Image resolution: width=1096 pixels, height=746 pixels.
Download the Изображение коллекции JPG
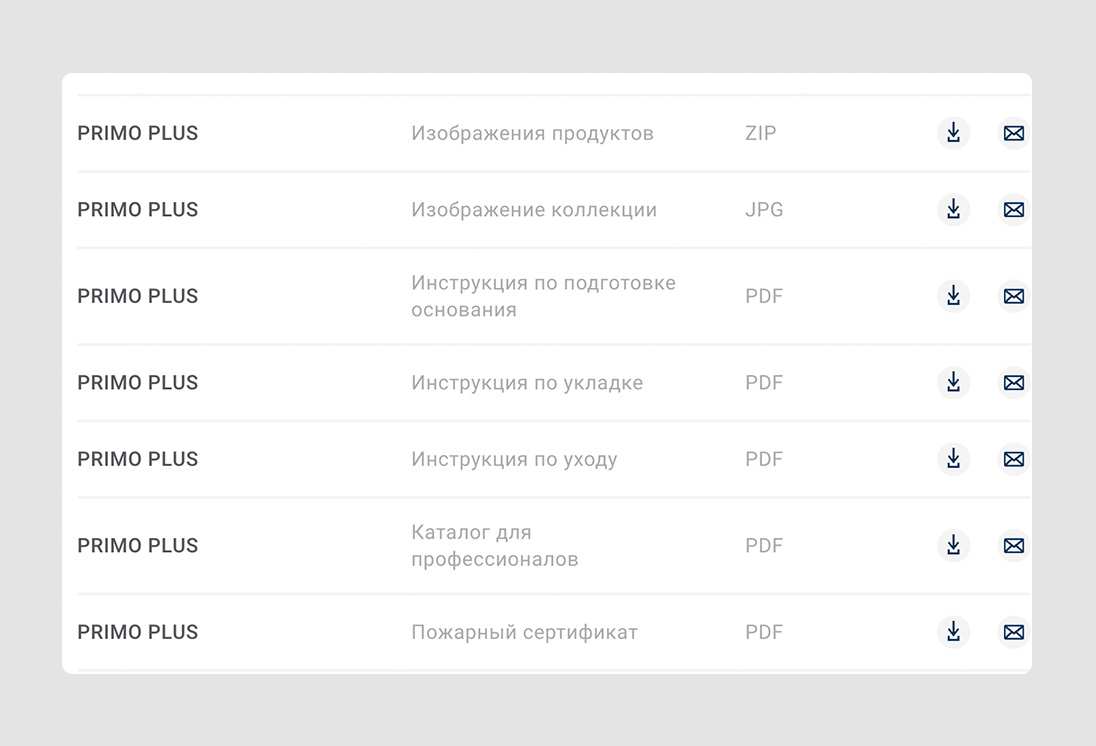(953, 209)
